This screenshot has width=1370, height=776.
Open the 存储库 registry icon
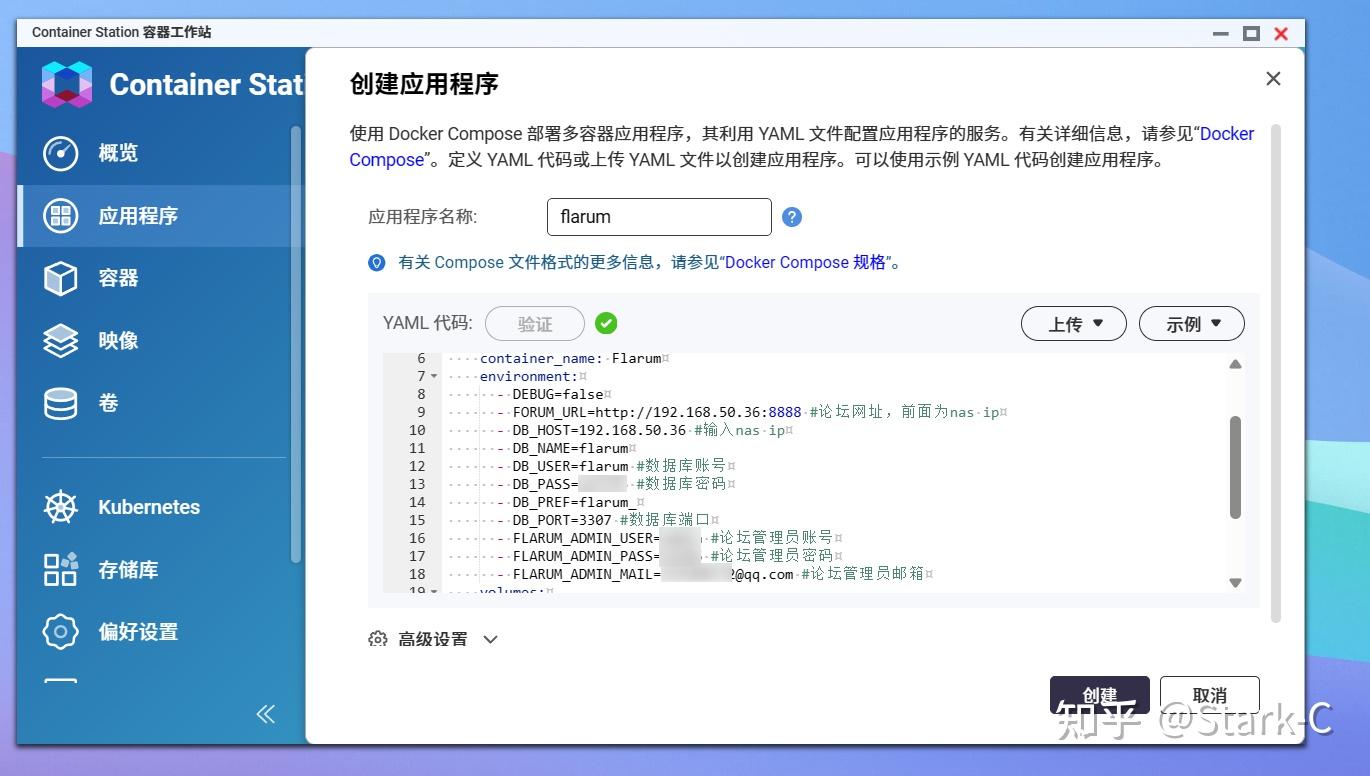pyautogui.click(x=60, y=569)
